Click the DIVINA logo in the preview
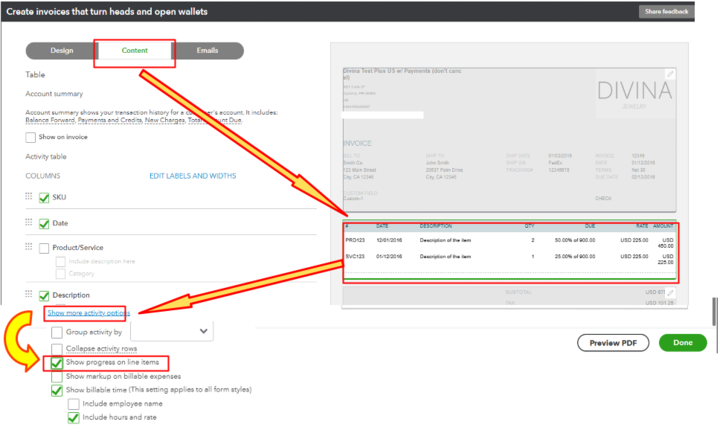The width and height of the screenshot is (720, 433). click(x=635, y=93)
